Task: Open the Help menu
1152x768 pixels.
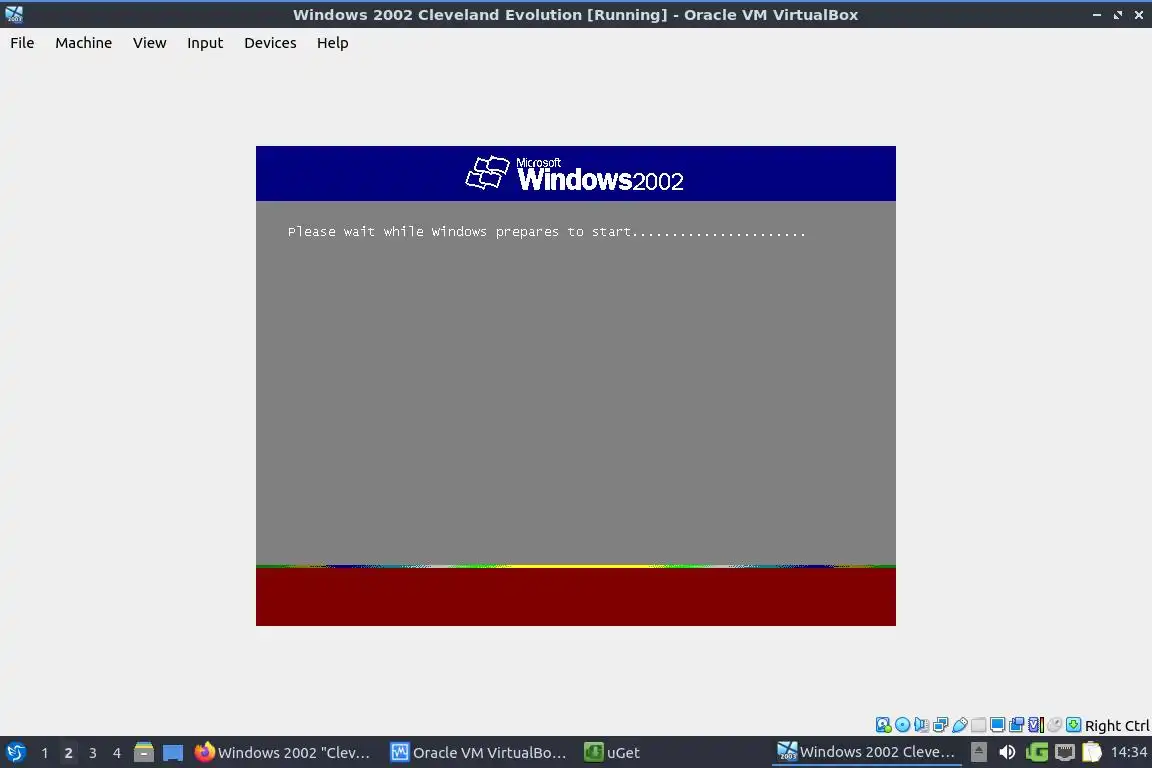Action: pos(333,43)
